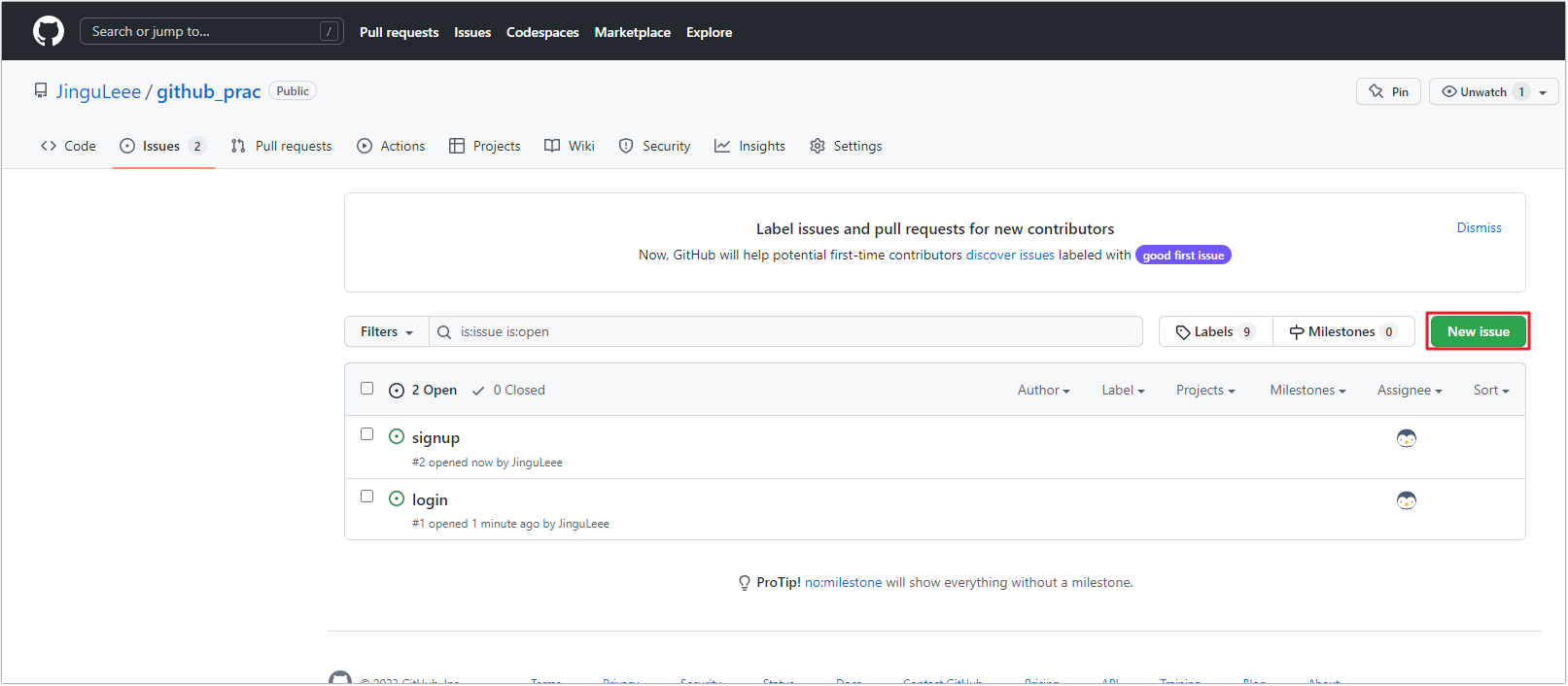
Task: Open the Security tab
Action: pos(654,146)
